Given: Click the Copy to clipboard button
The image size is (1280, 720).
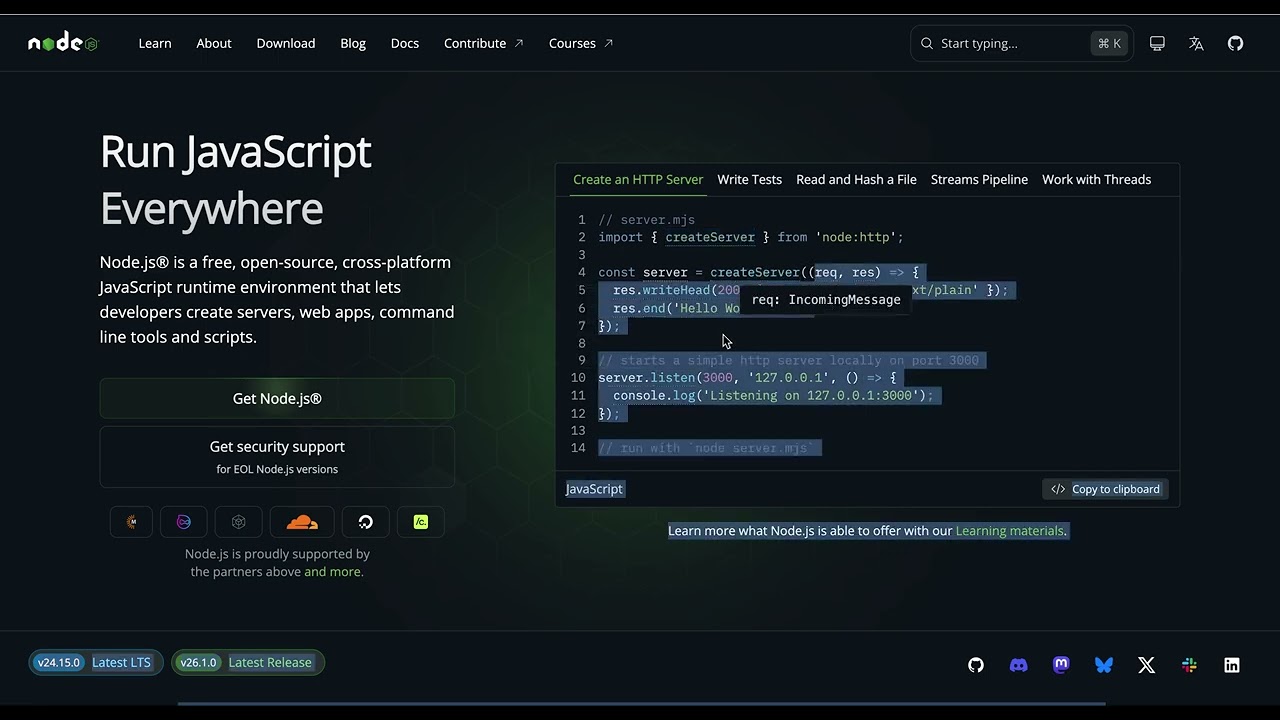Looking at the screenshot, I should point(1105,489).
